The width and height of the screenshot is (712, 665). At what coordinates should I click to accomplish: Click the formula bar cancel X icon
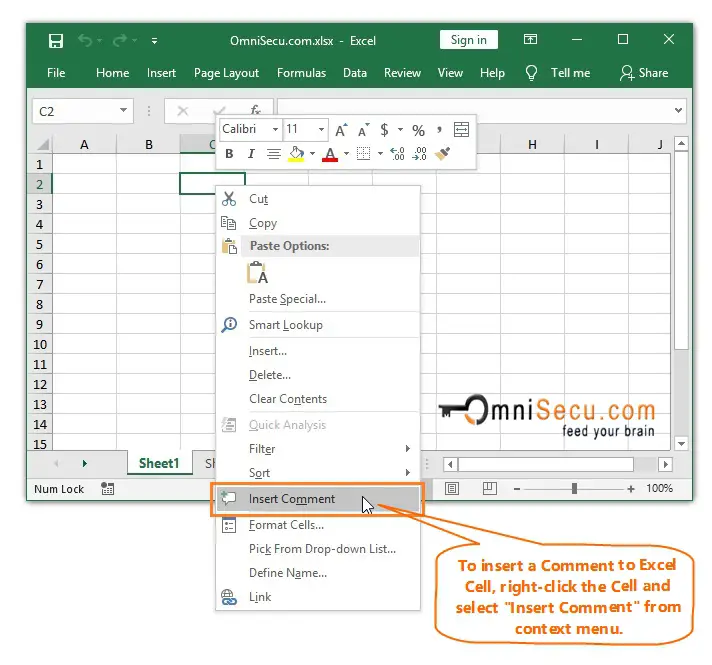(x=183, y=111)
